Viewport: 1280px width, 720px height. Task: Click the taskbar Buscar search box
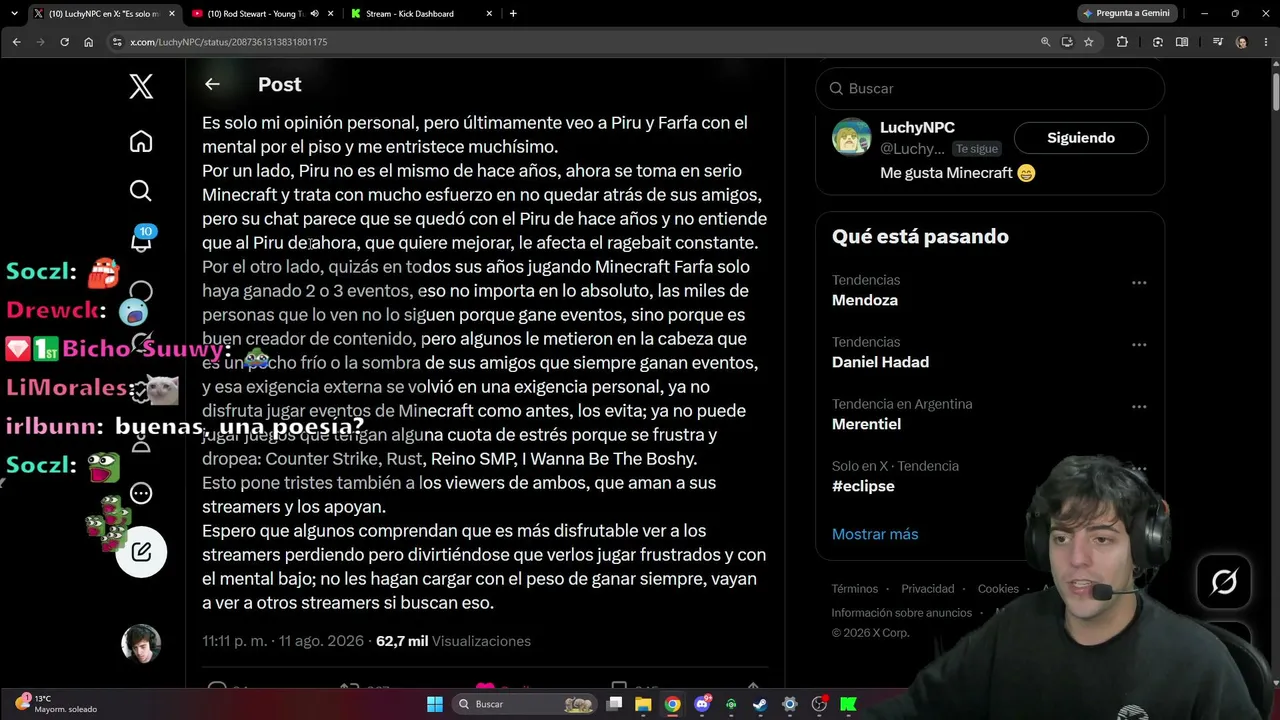click(523, 704)
